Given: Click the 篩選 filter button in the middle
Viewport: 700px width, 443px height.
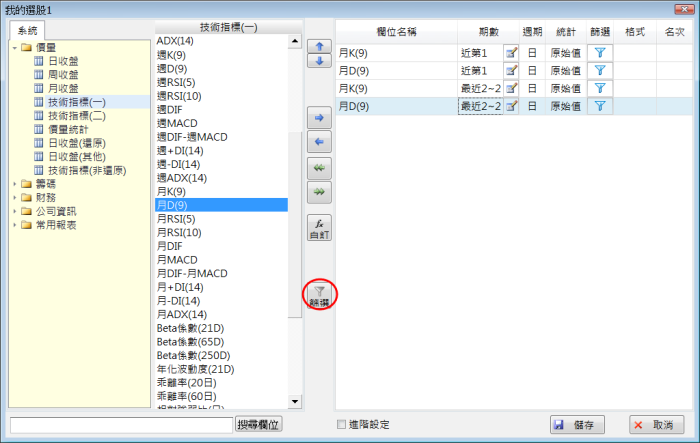Looking at the screenshot, I should tap(319, 295).
